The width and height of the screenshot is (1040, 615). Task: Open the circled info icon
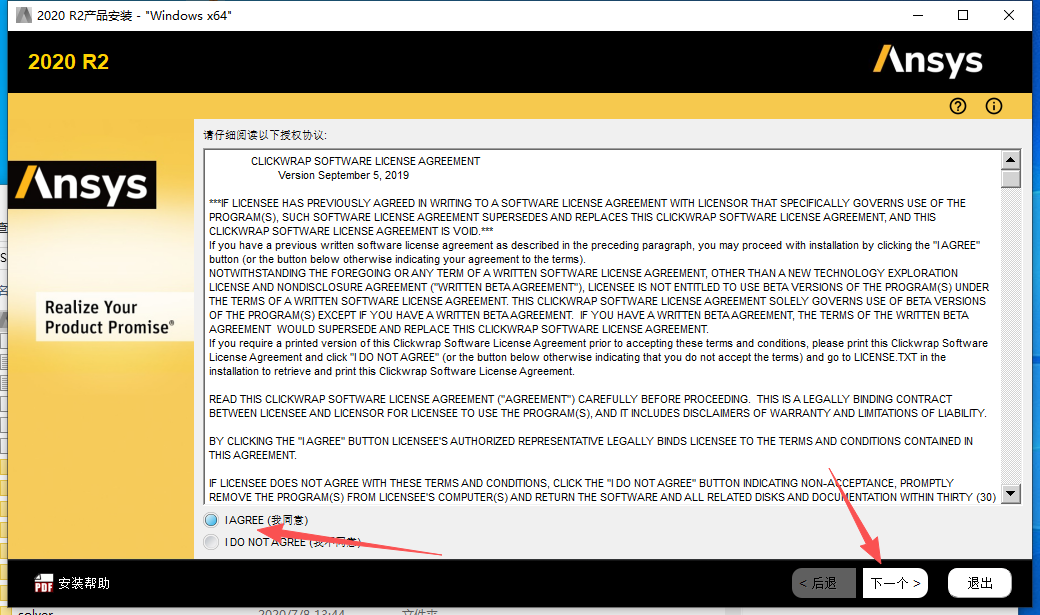pyautogui.click(x=993, y=106)
